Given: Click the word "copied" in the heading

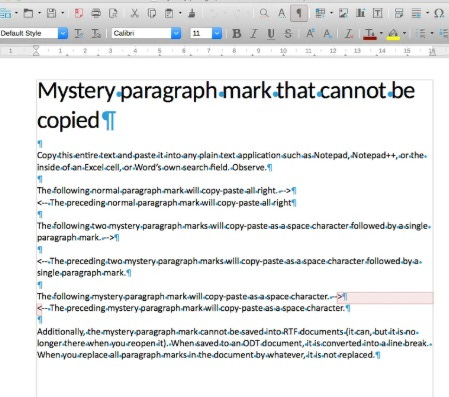Looking at the screenshot, I should [x=68, y=120].
